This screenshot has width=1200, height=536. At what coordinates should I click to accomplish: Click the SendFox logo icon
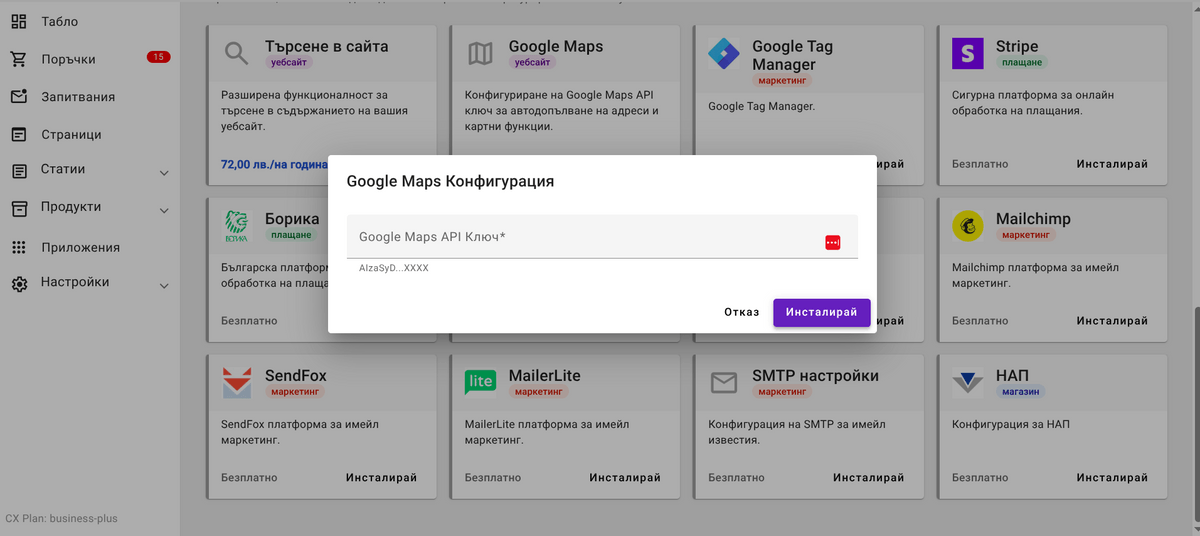pos(237,383)
